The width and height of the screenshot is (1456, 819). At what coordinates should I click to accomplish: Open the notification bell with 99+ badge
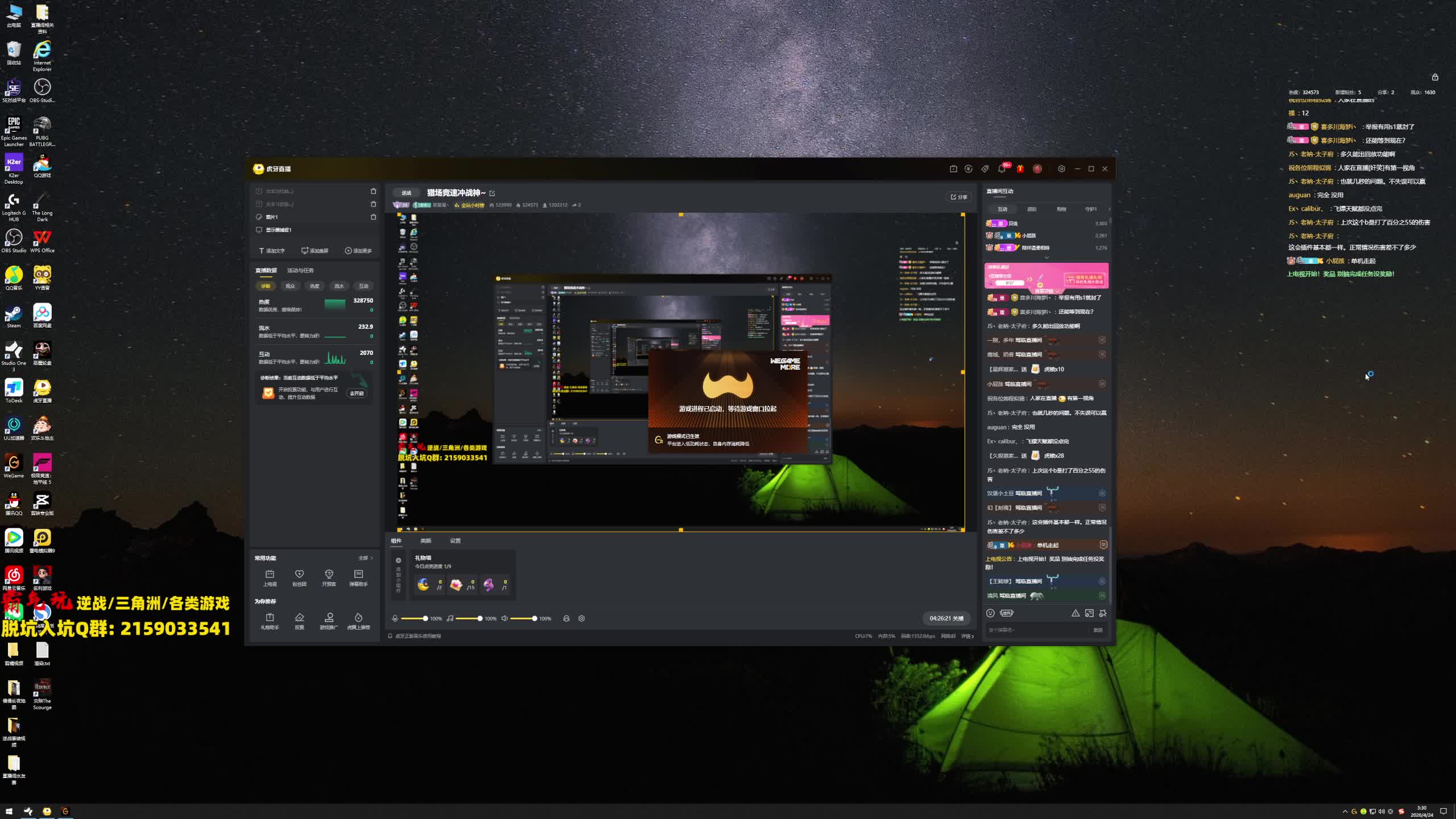(x=1002, y=169)
